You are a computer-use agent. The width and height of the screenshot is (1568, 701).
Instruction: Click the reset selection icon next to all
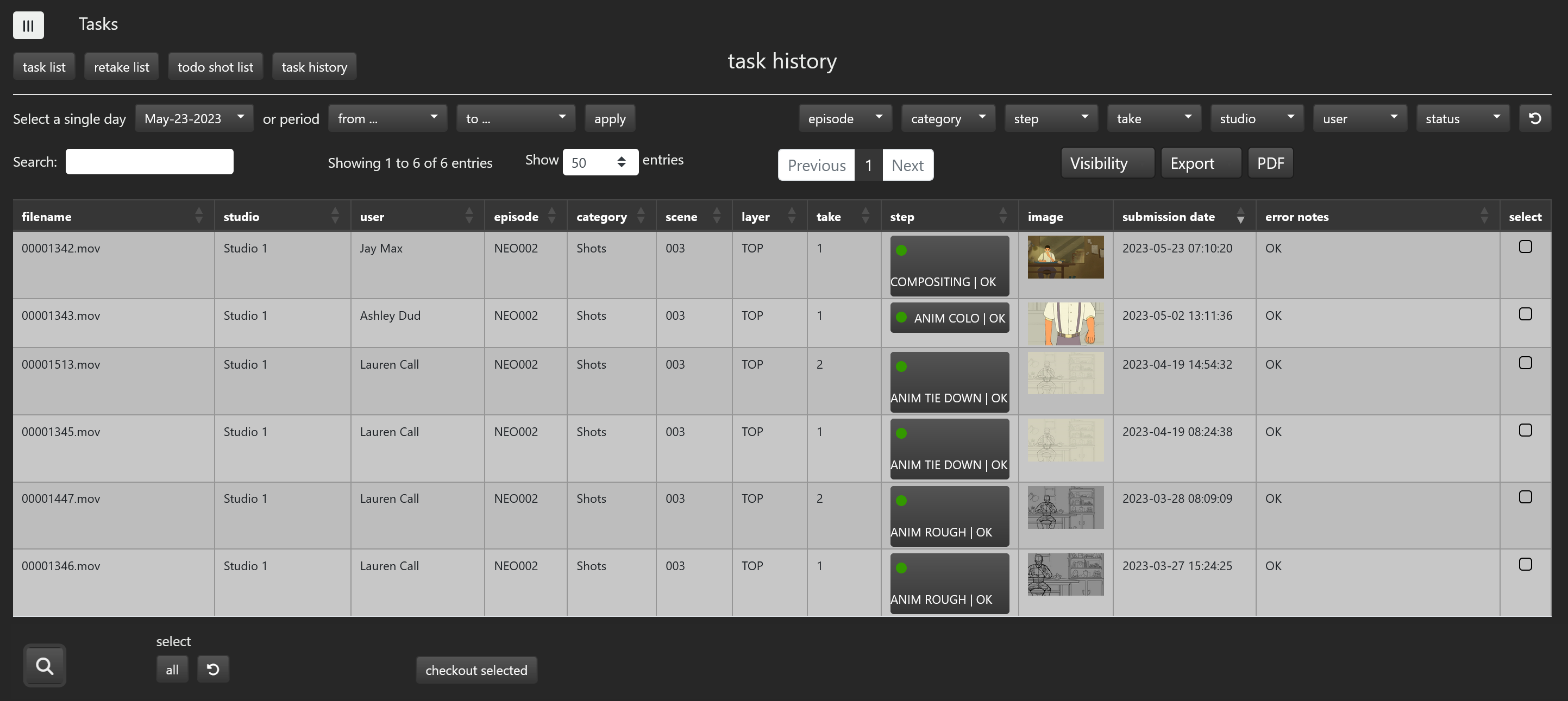click(x=213, y=670)
